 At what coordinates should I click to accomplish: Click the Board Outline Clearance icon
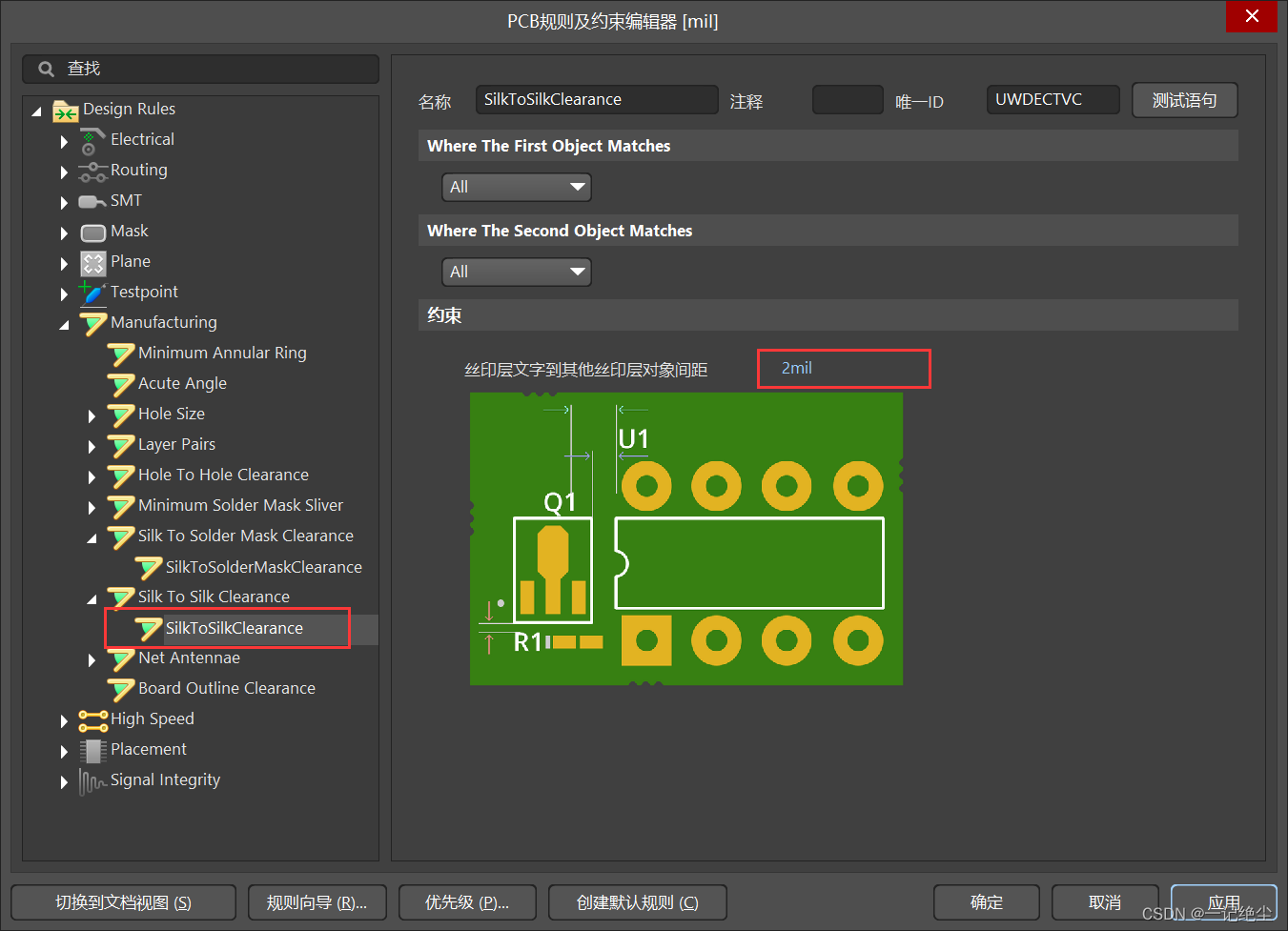coord(120,690)
